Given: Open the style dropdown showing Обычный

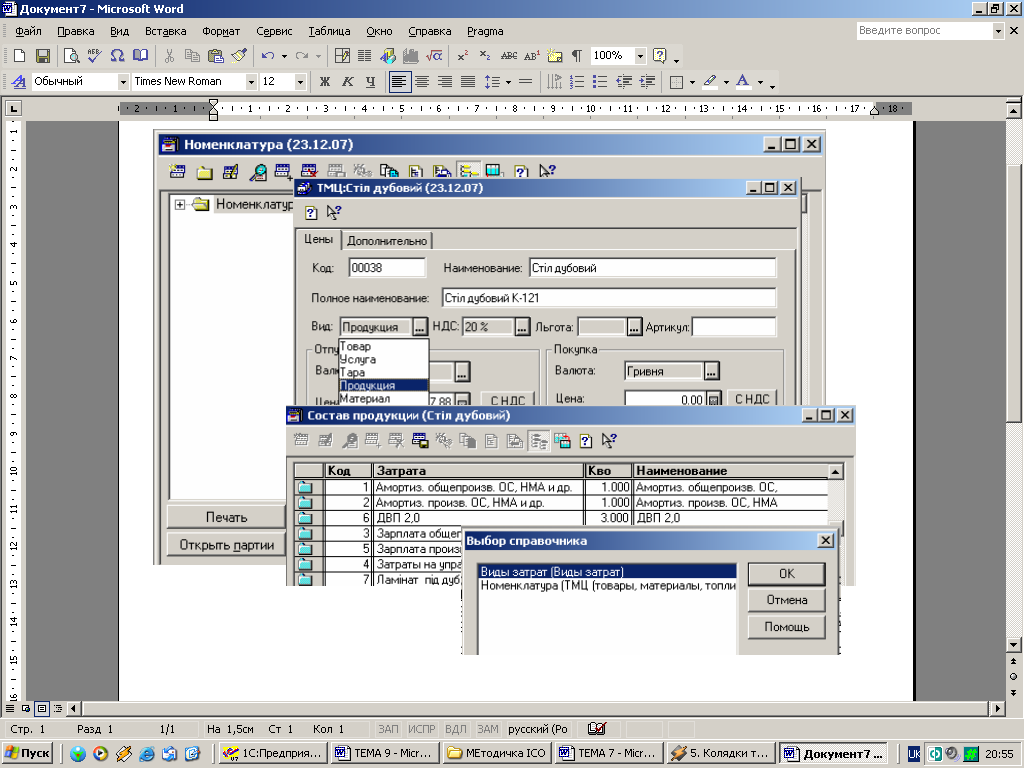Looking at the screenshot, I should (123, 82).
